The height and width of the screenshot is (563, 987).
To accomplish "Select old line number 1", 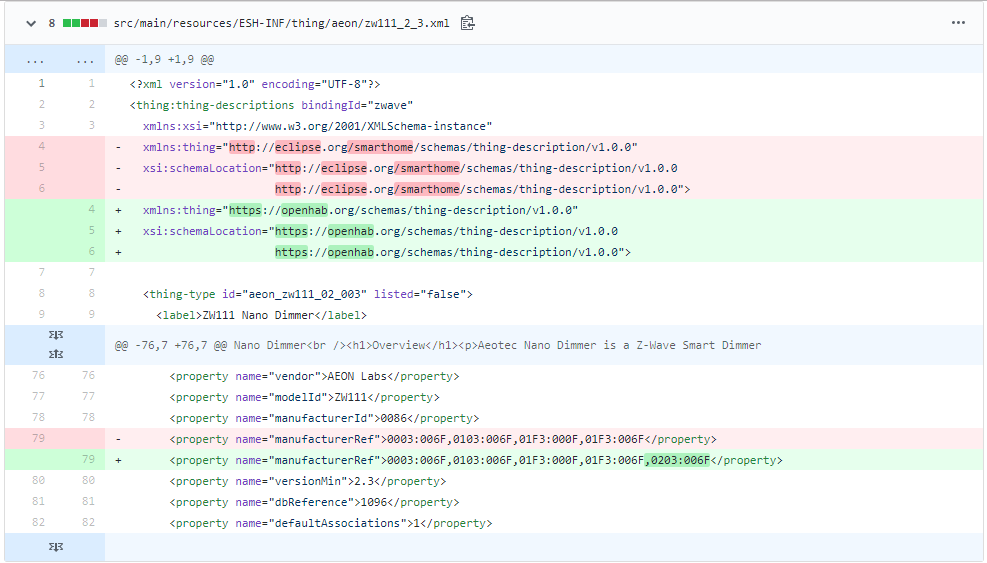I will [42, 83].
